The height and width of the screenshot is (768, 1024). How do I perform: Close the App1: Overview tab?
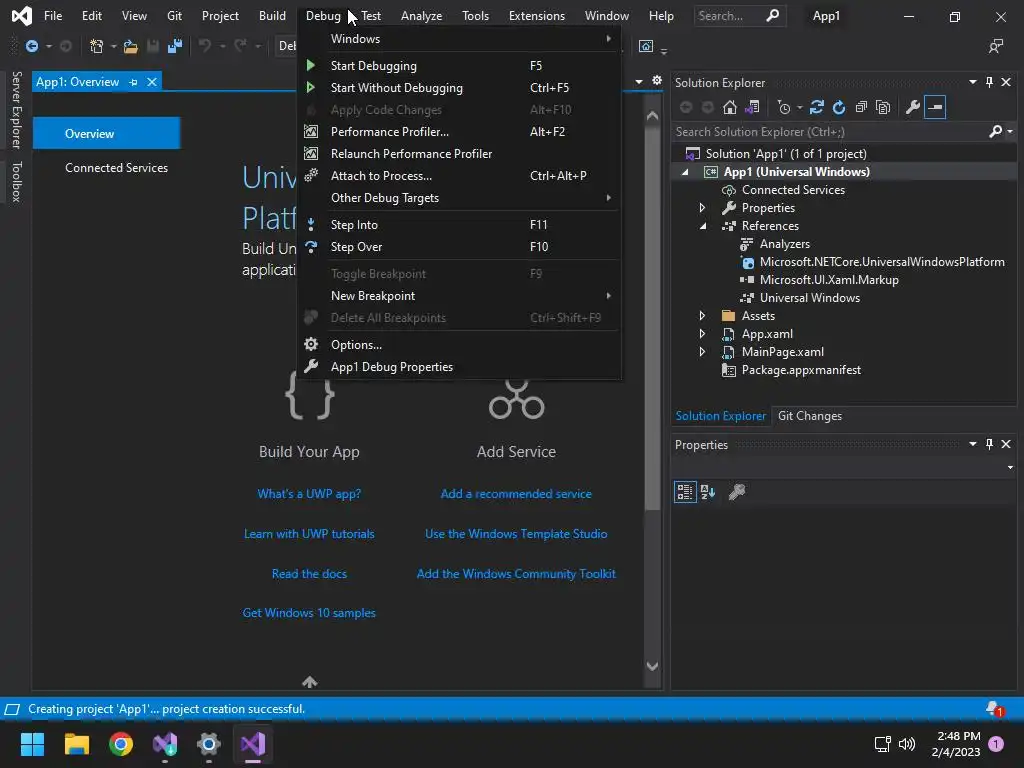(152, 82)
